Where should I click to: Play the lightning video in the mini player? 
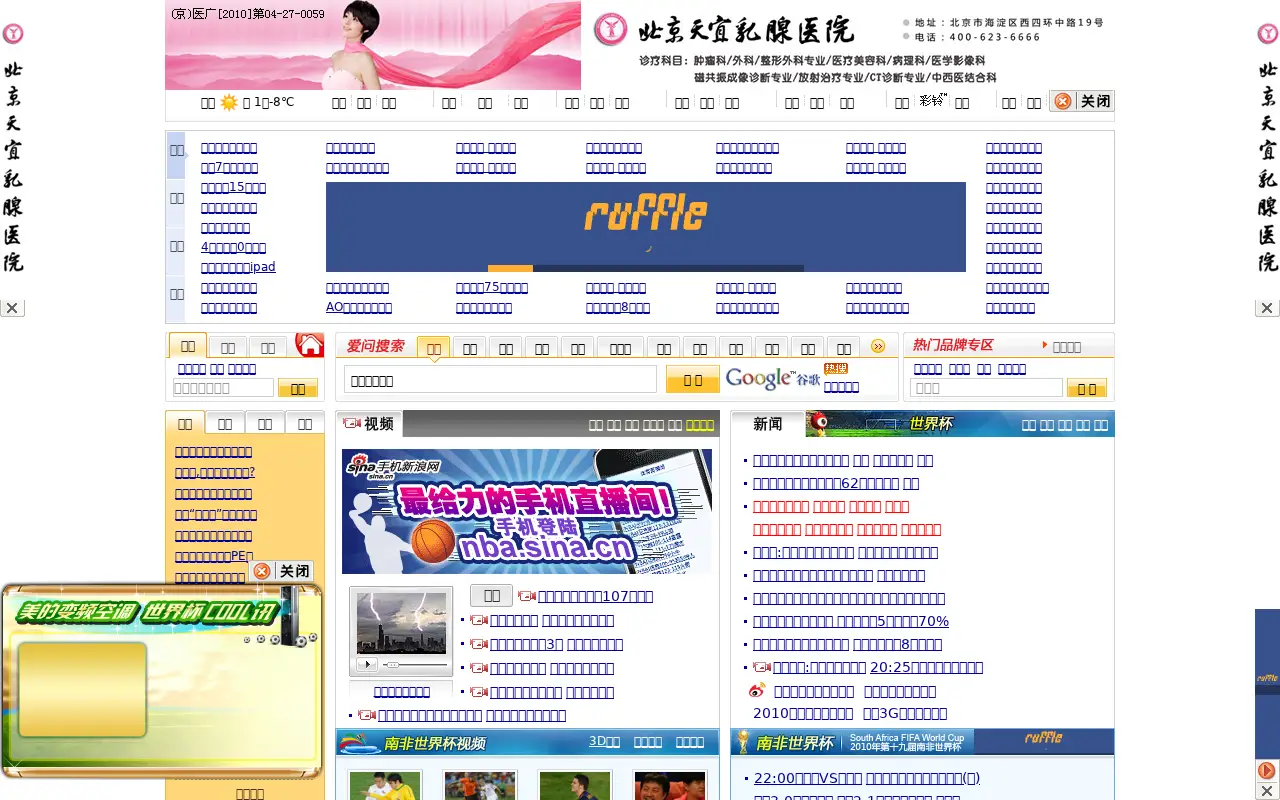(x=366, y=664)
